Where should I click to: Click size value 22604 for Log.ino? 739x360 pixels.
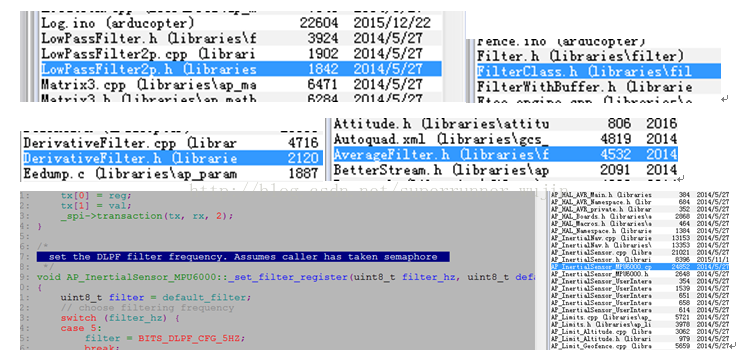[319, 23]
